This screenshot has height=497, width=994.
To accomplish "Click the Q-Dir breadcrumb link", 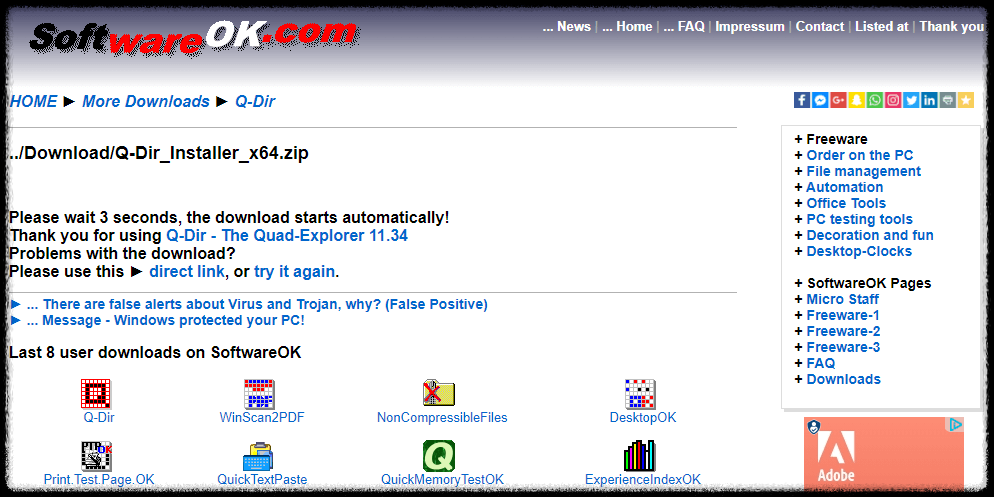I will coord(255,101).
